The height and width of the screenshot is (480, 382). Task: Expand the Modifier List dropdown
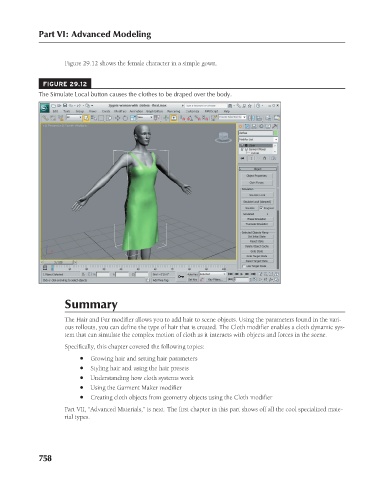coord(258,139)
